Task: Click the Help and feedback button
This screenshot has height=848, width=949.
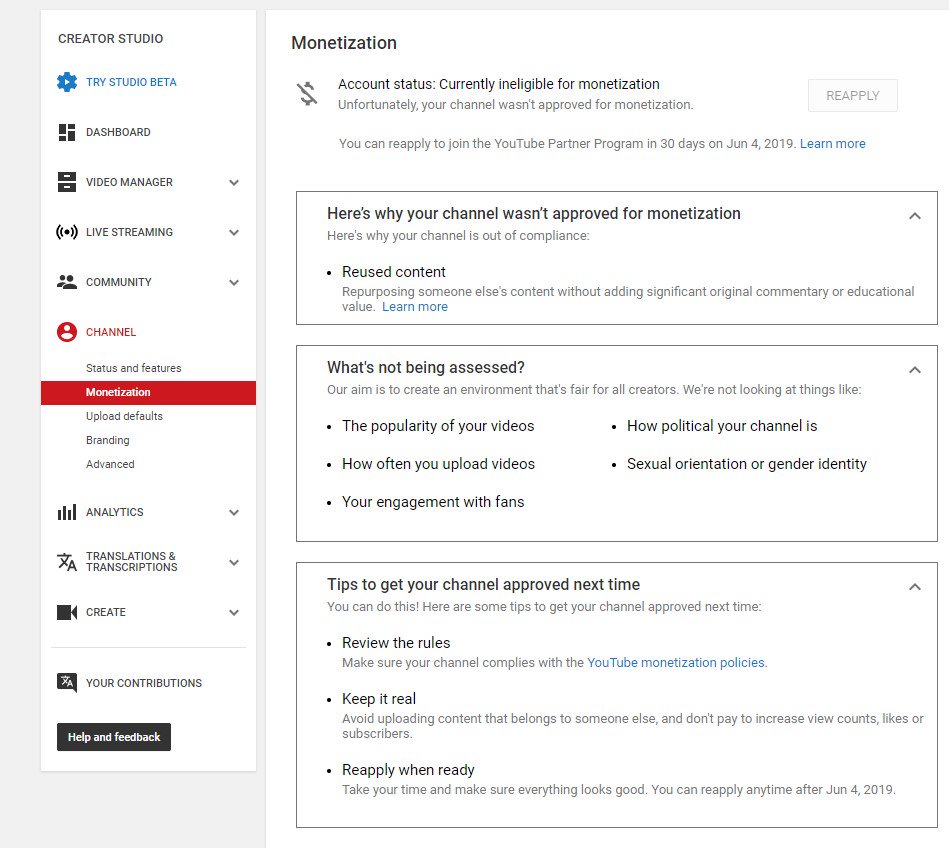Action: (x=114, y=737)
